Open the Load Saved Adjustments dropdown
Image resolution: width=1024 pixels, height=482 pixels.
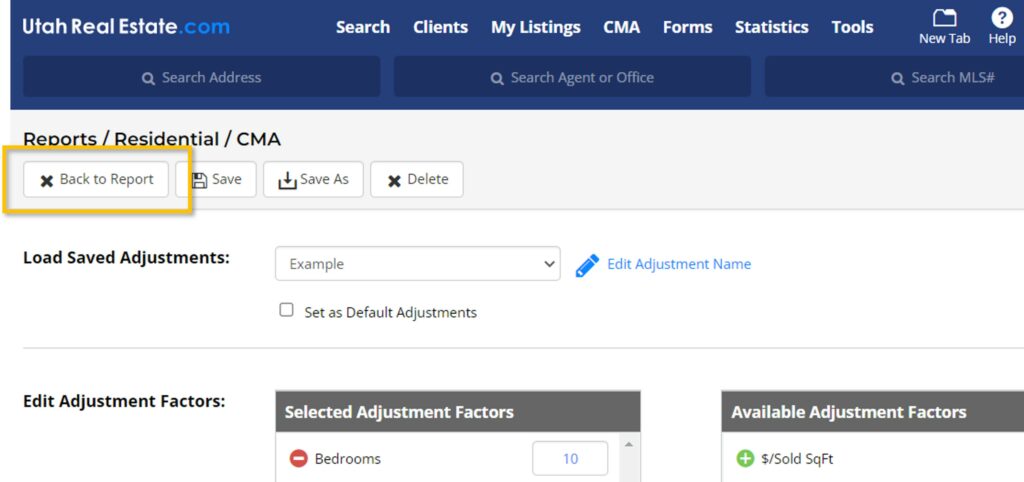click(x=417, y=264)
